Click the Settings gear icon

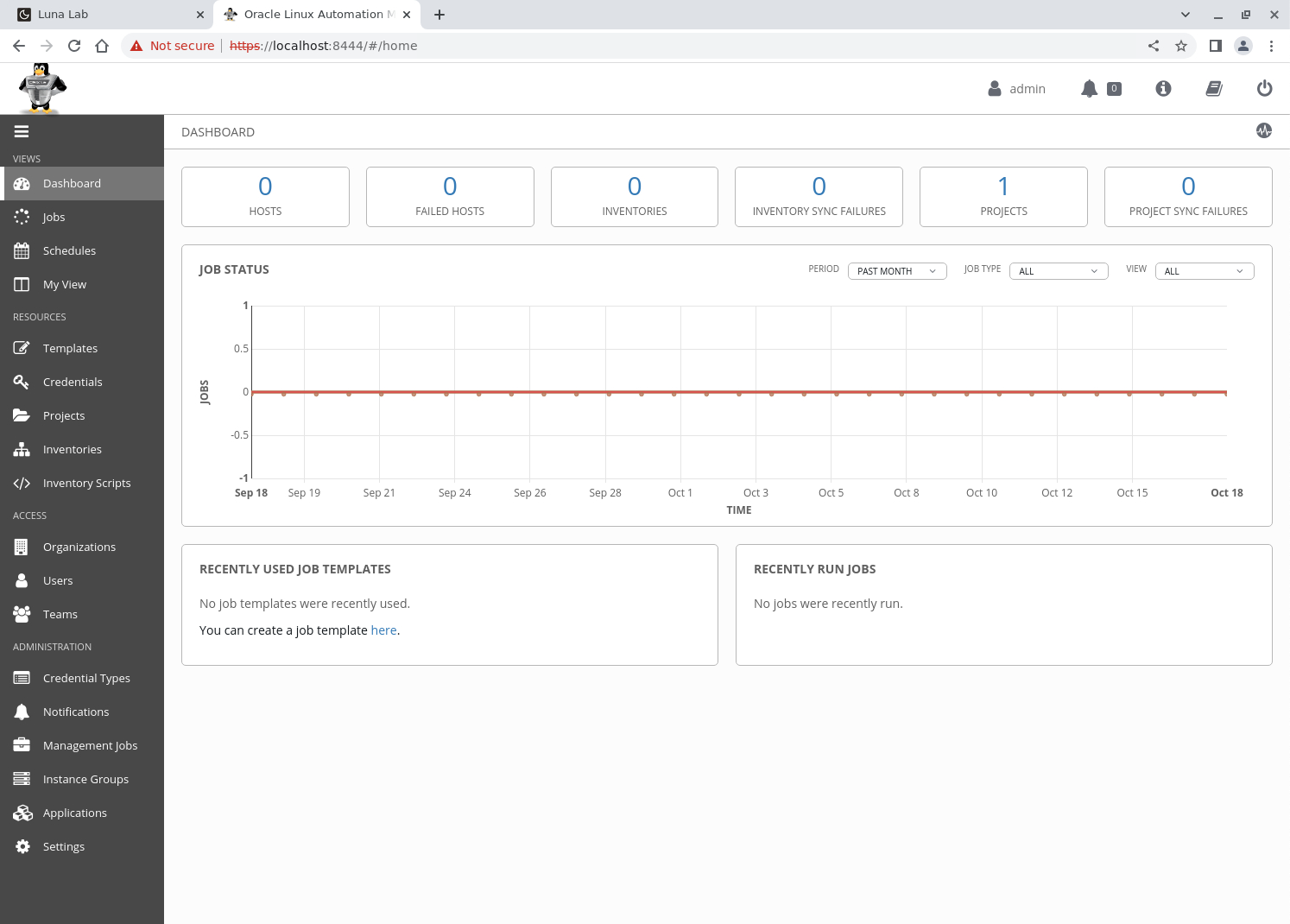click(22, 846)
